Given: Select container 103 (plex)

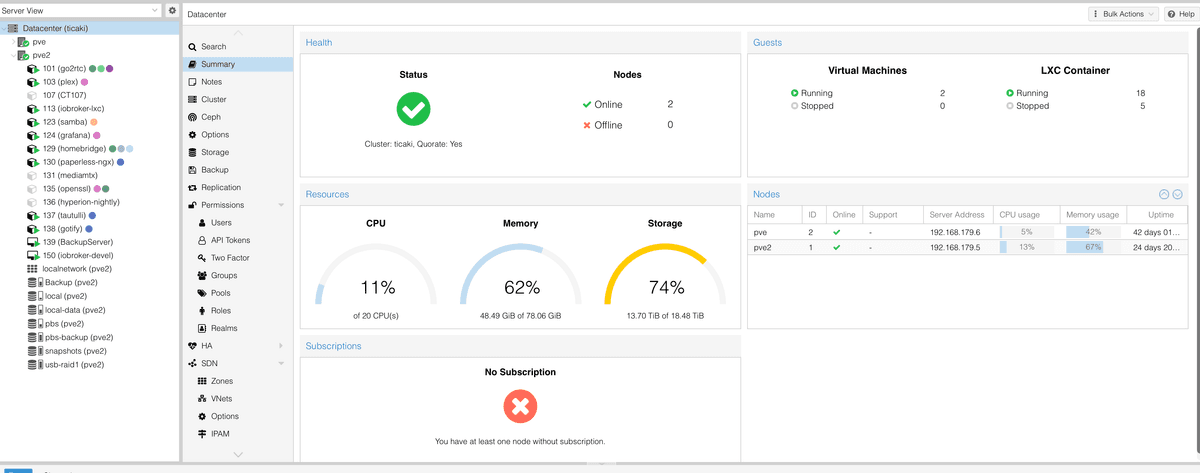Looking at the screenshot, I should click(58, 82).
